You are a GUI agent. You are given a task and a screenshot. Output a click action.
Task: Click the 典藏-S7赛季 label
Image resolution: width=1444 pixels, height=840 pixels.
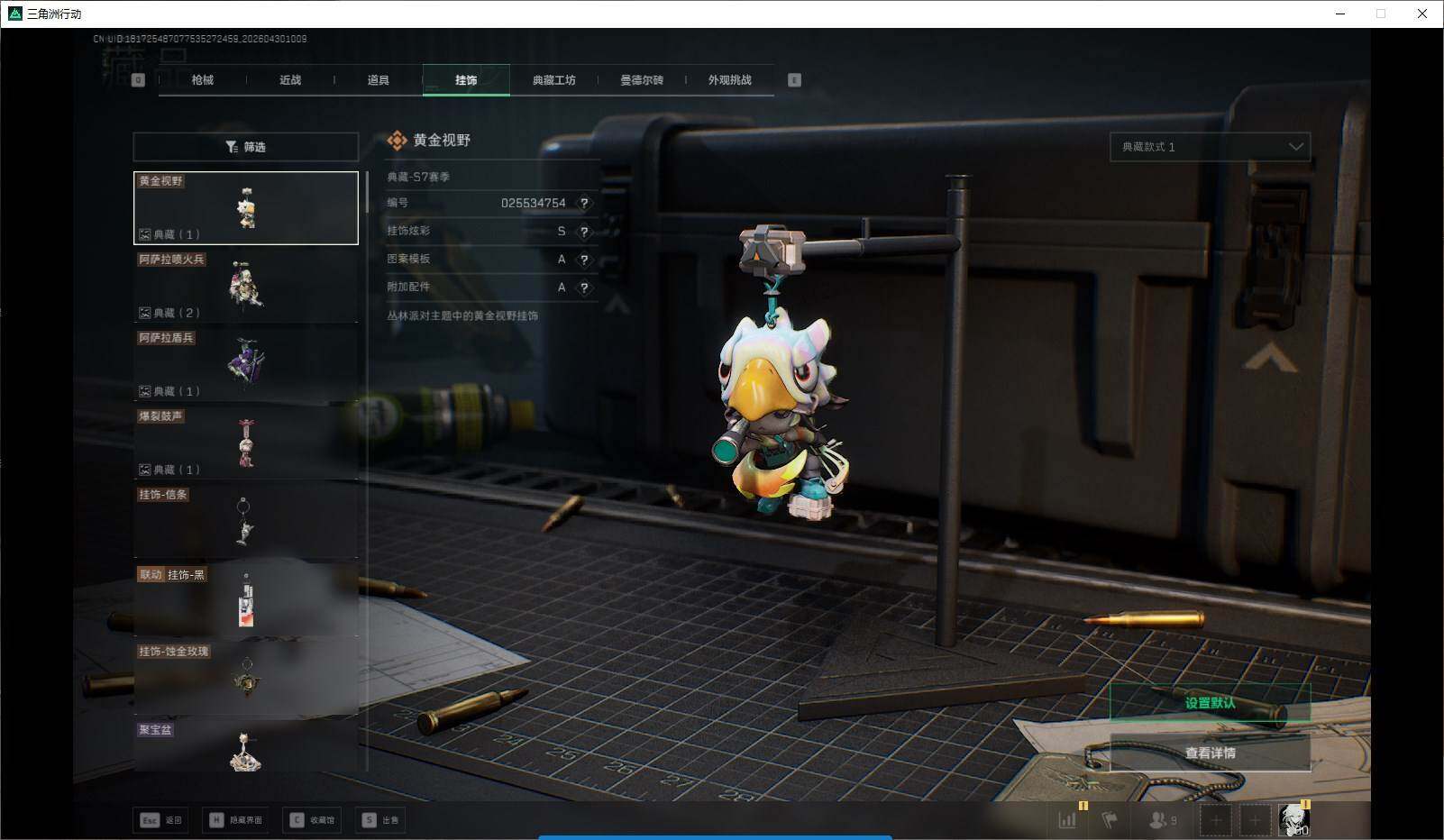(x=418, y=177)
